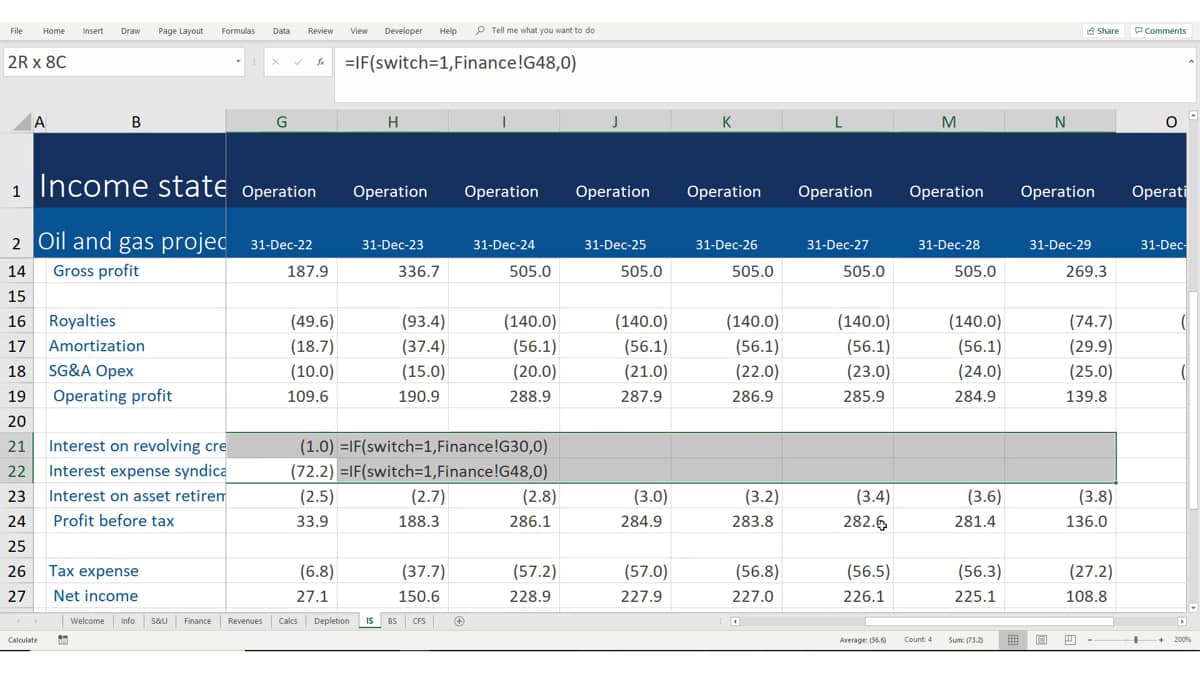Switch to Page Break Preview icon
The image size is (1200, 675).
click(1070, 640)
